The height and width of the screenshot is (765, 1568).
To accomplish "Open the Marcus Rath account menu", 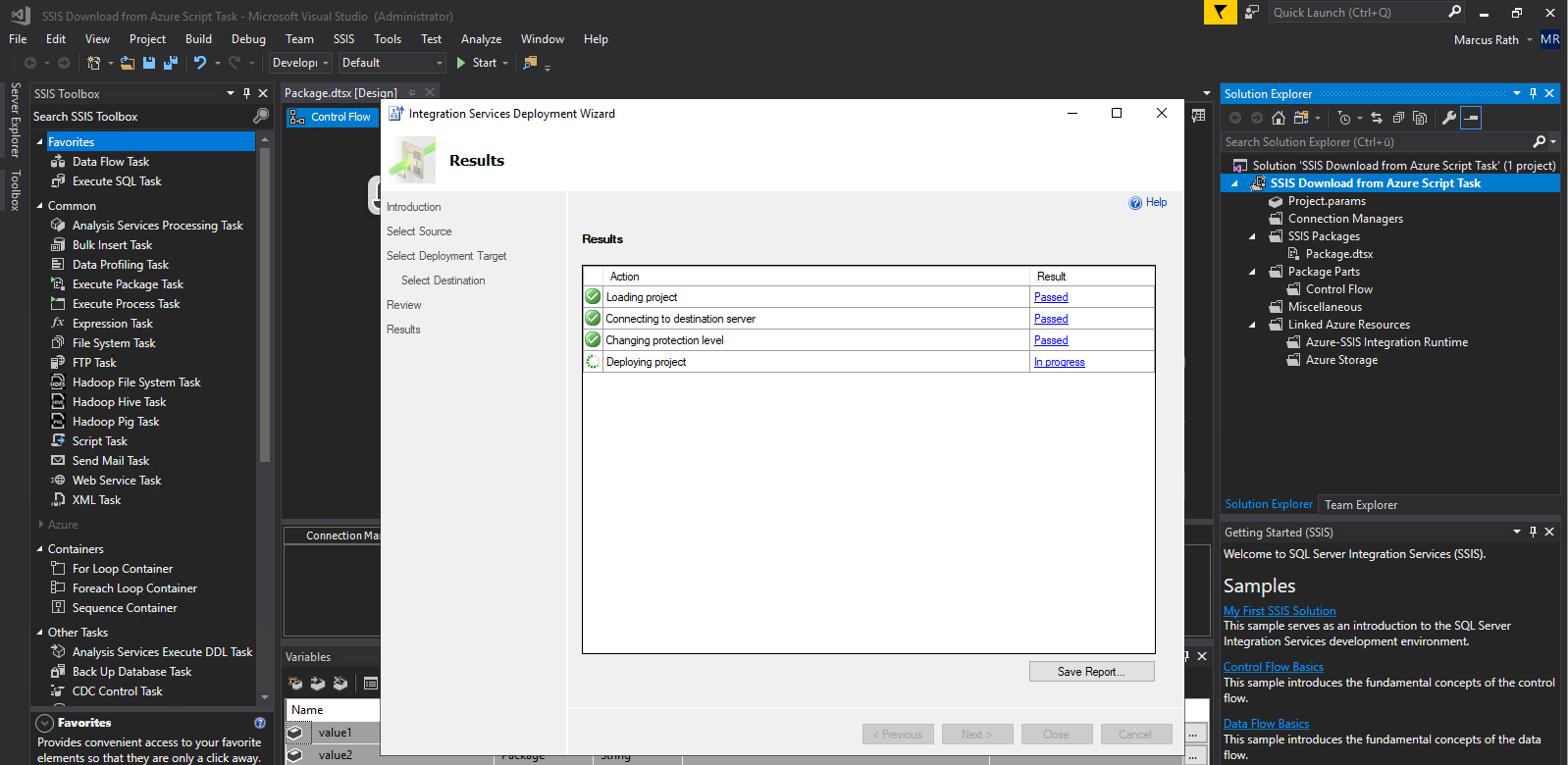I will pos(1492,40).
